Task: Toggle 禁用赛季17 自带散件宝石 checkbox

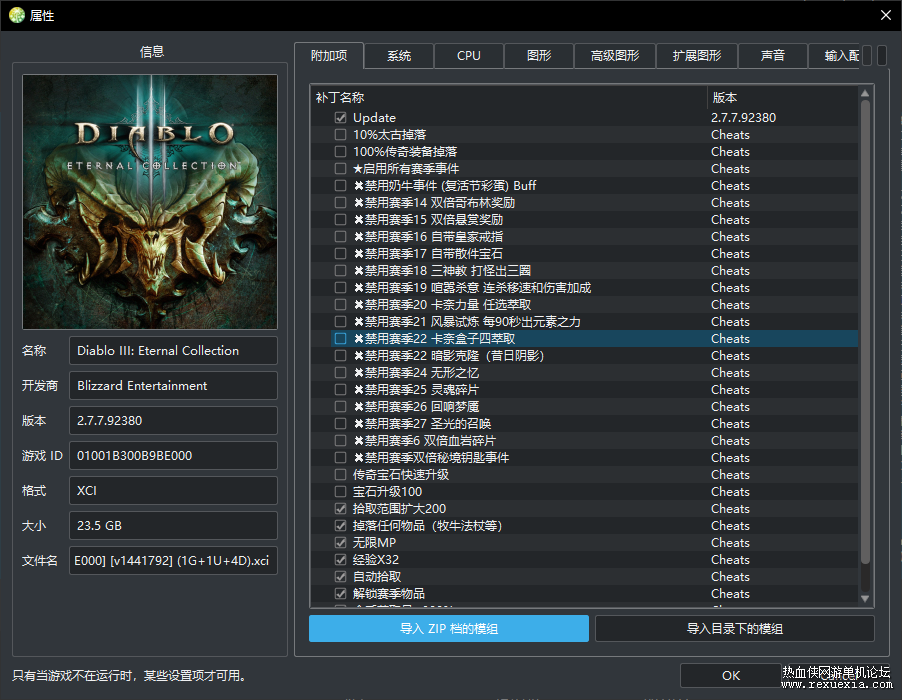Action: point(341,253)
